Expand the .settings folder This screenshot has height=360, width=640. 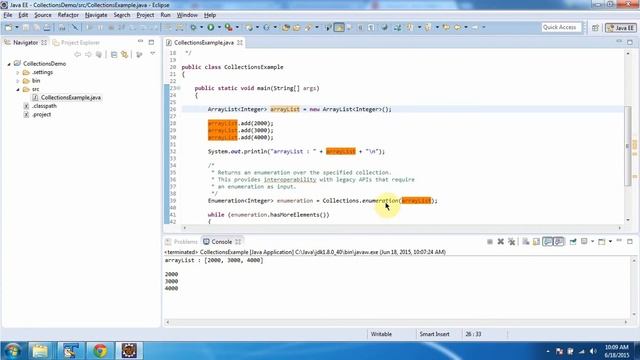pyautogui.click(x=18, y=73)
